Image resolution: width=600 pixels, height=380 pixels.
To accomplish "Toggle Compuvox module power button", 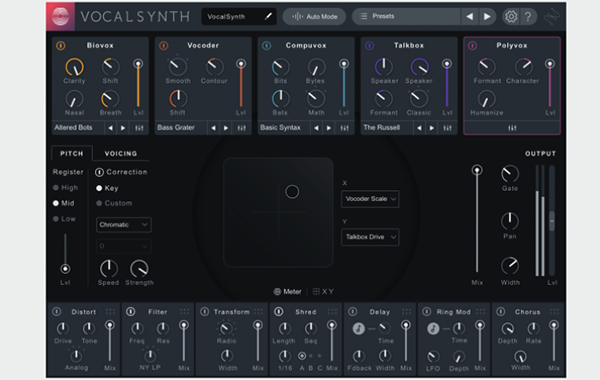I will pos(267,46).
